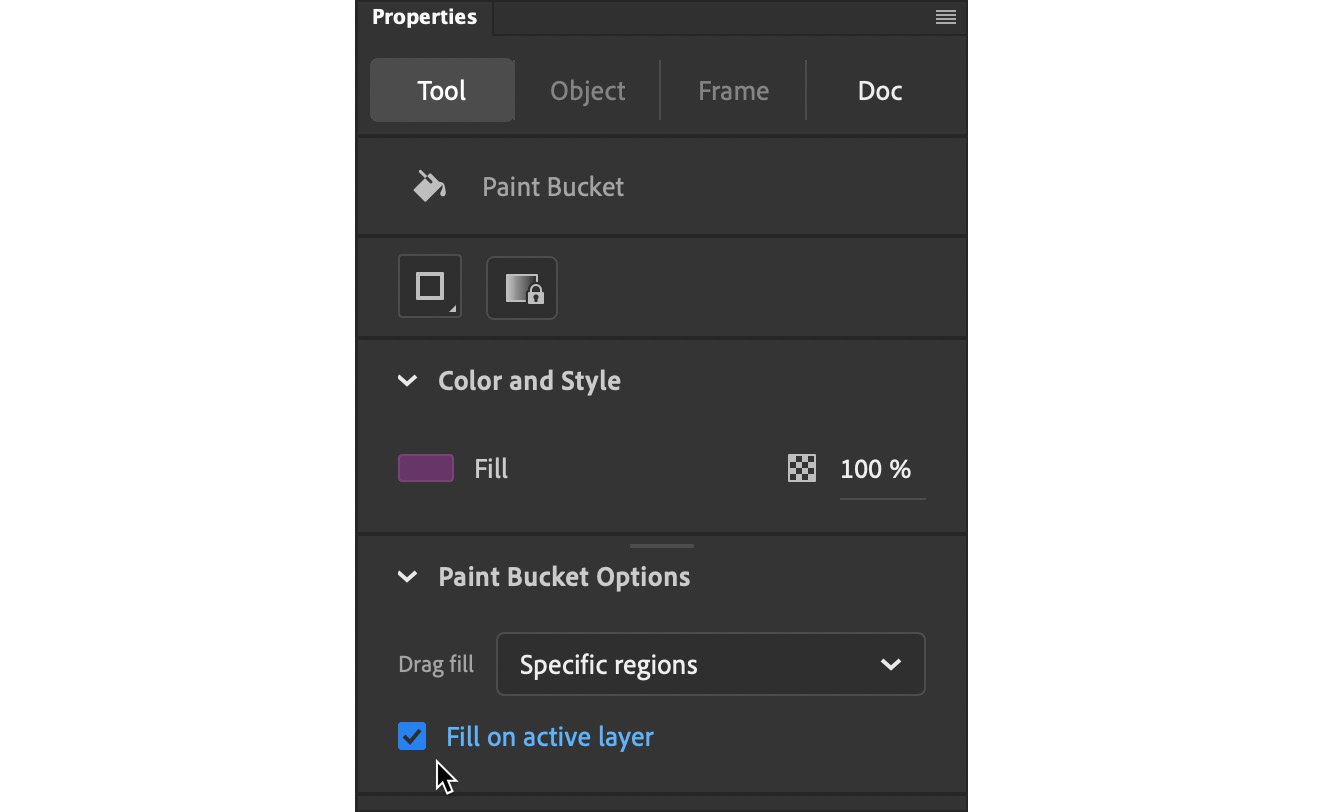The width and height of the screenshot is (1323, 812).
Task: Switch to the Doc tab
Action: [x=880, y=91]
